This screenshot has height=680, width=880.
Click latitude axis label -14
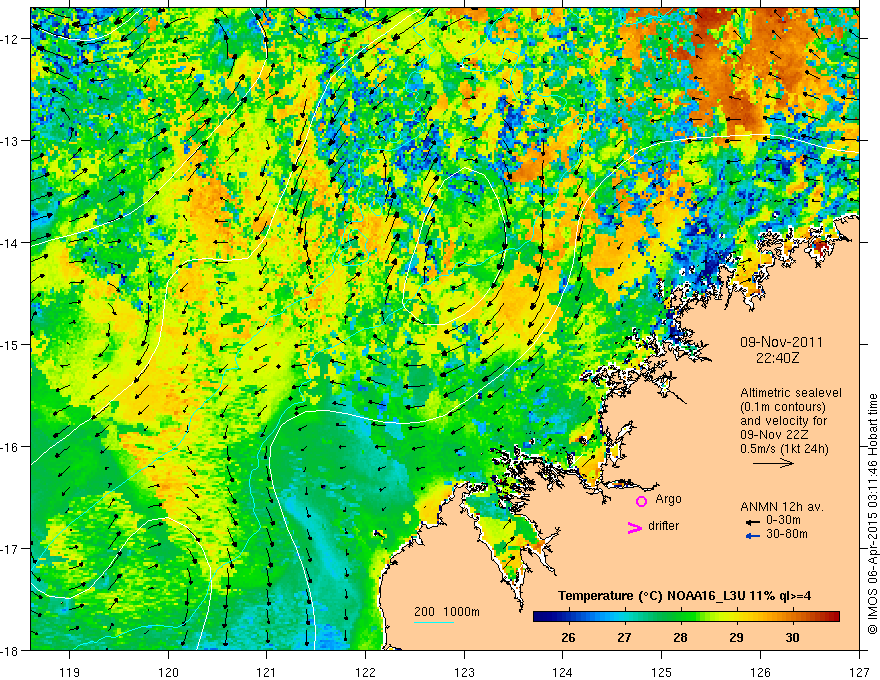click(11, 243)
